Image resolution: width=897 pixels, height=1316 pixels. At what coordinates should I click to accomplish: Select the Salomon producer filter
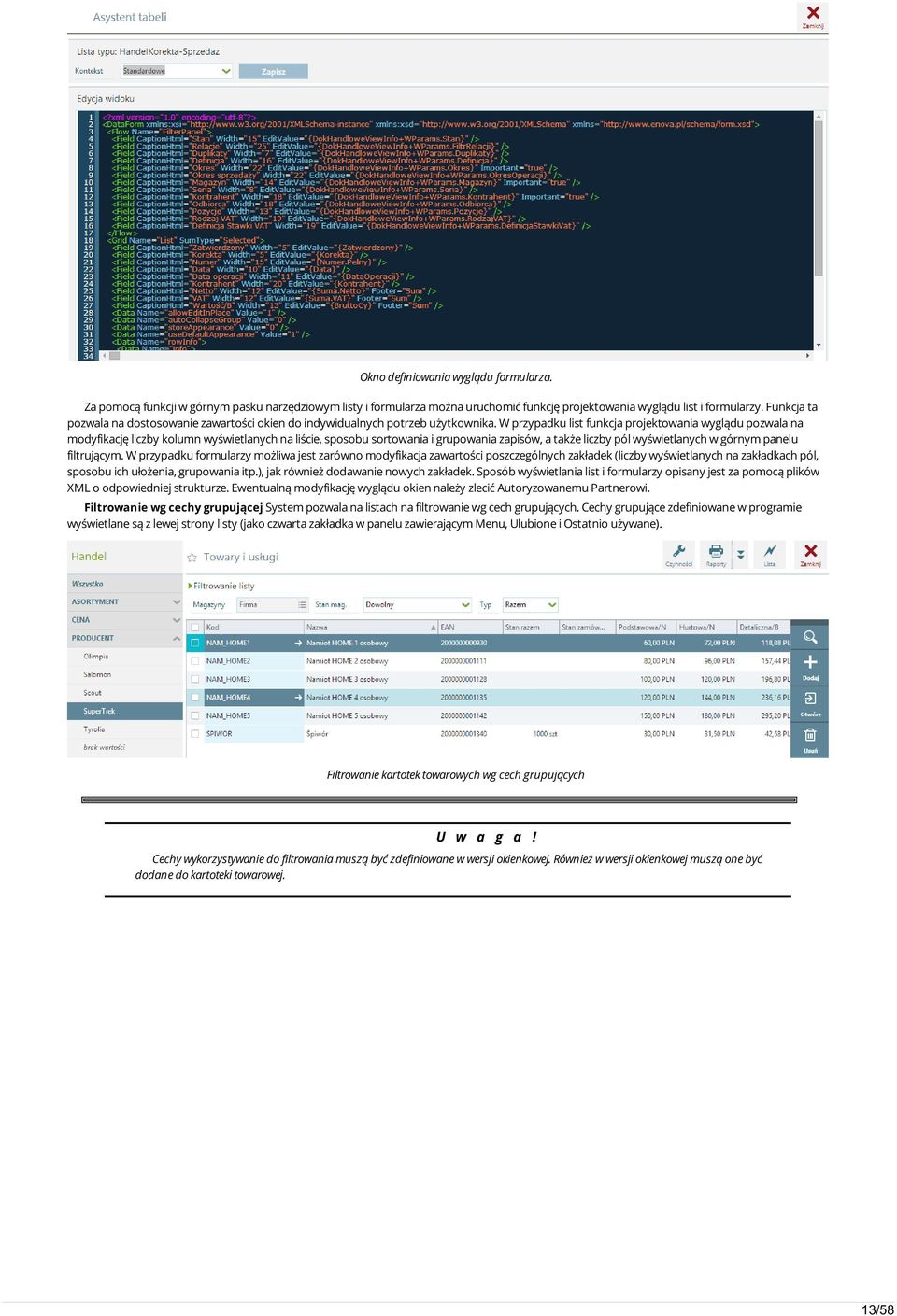(125, 674)
